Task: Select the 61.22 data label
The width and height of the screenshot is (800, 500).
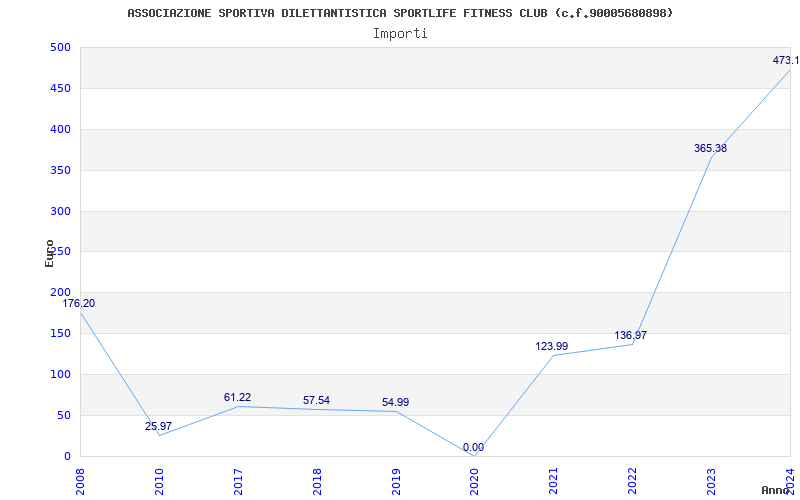Action: pyautogui.click(x=237, y=397)
